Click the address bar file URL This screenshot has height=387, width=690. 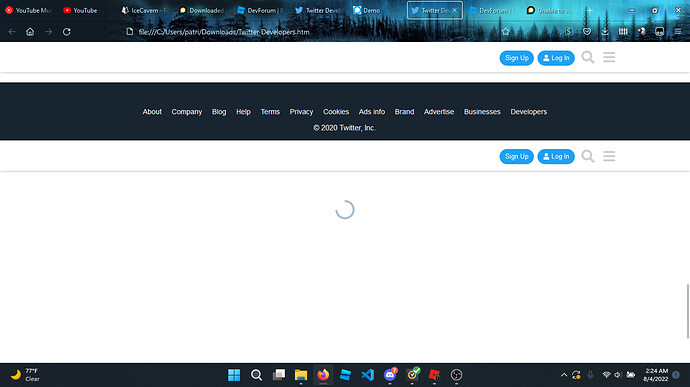[x=224, y=32]
